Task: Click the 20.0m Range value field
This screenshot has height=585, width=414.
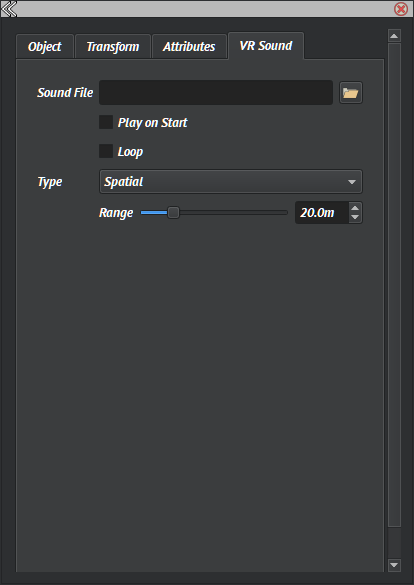Action: 322,213
